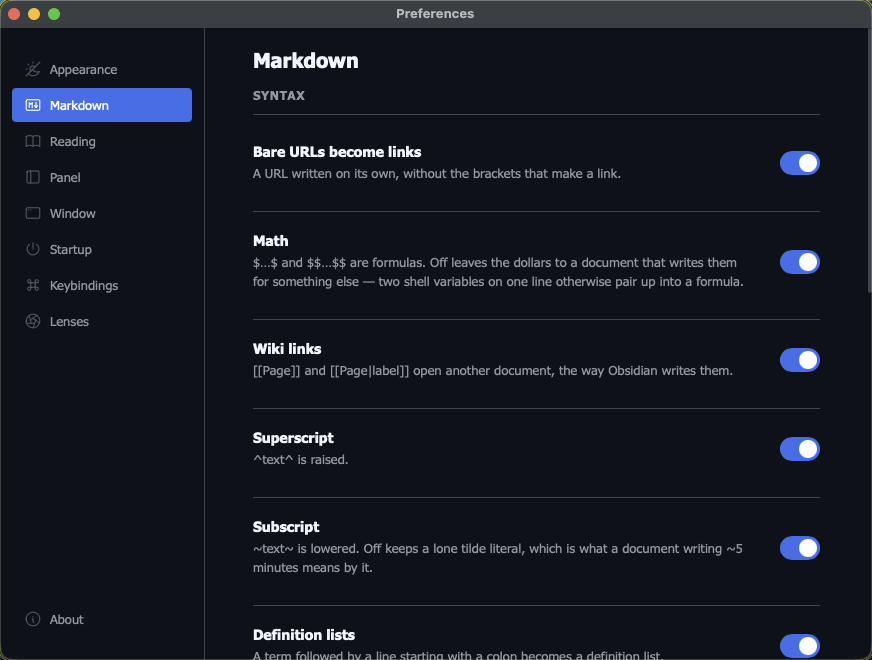Click the 'Wiki links' setting title

click(287, 349)
